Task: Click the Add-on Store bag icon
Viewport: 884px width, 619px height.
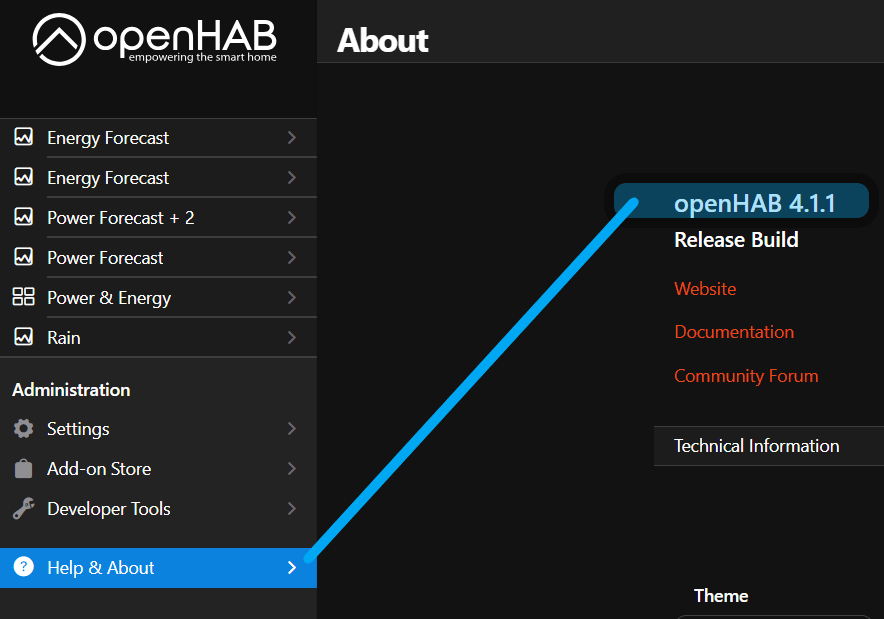Action: point(23,468)
